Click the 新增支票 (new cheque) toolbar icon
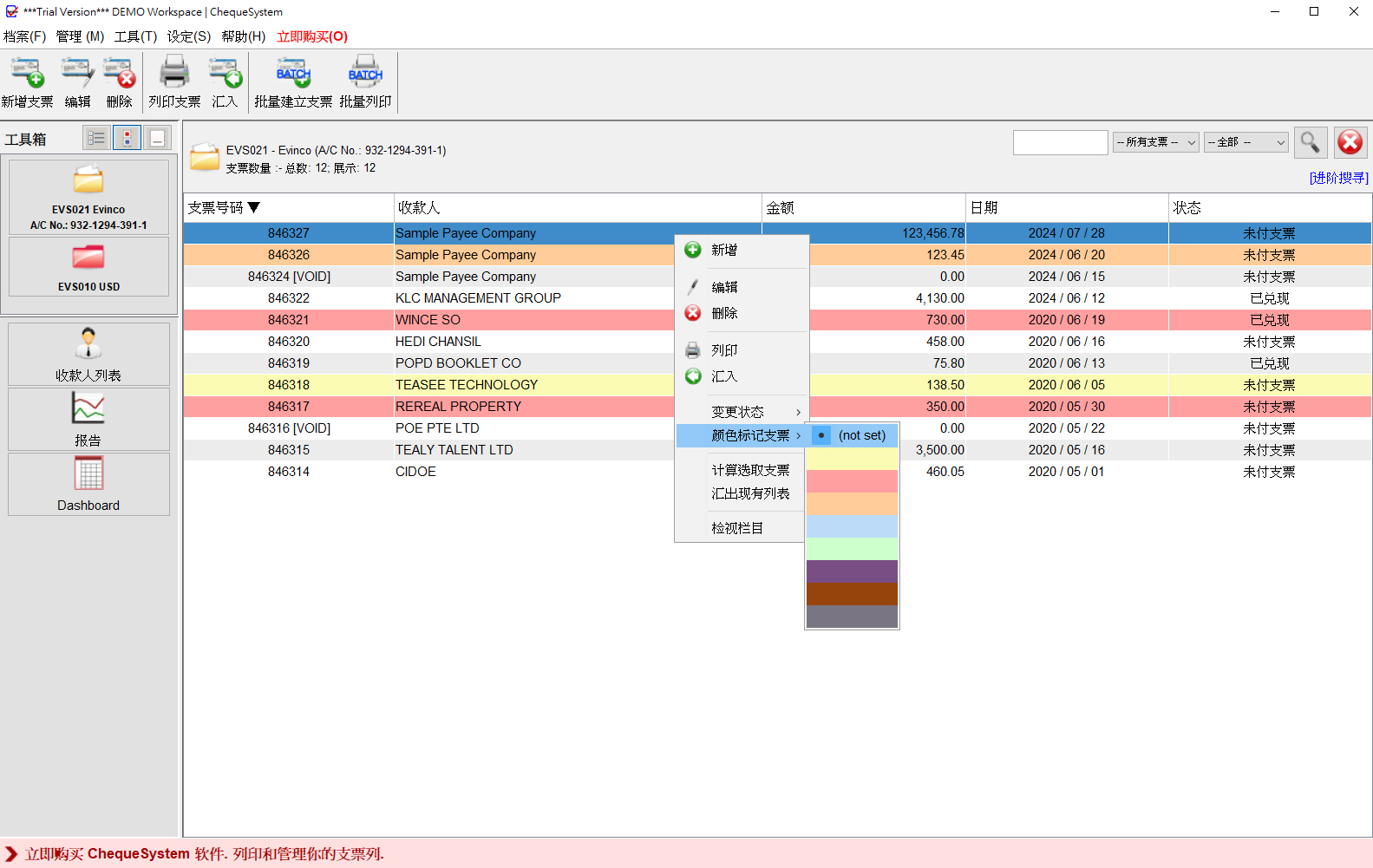 [27, 82]
